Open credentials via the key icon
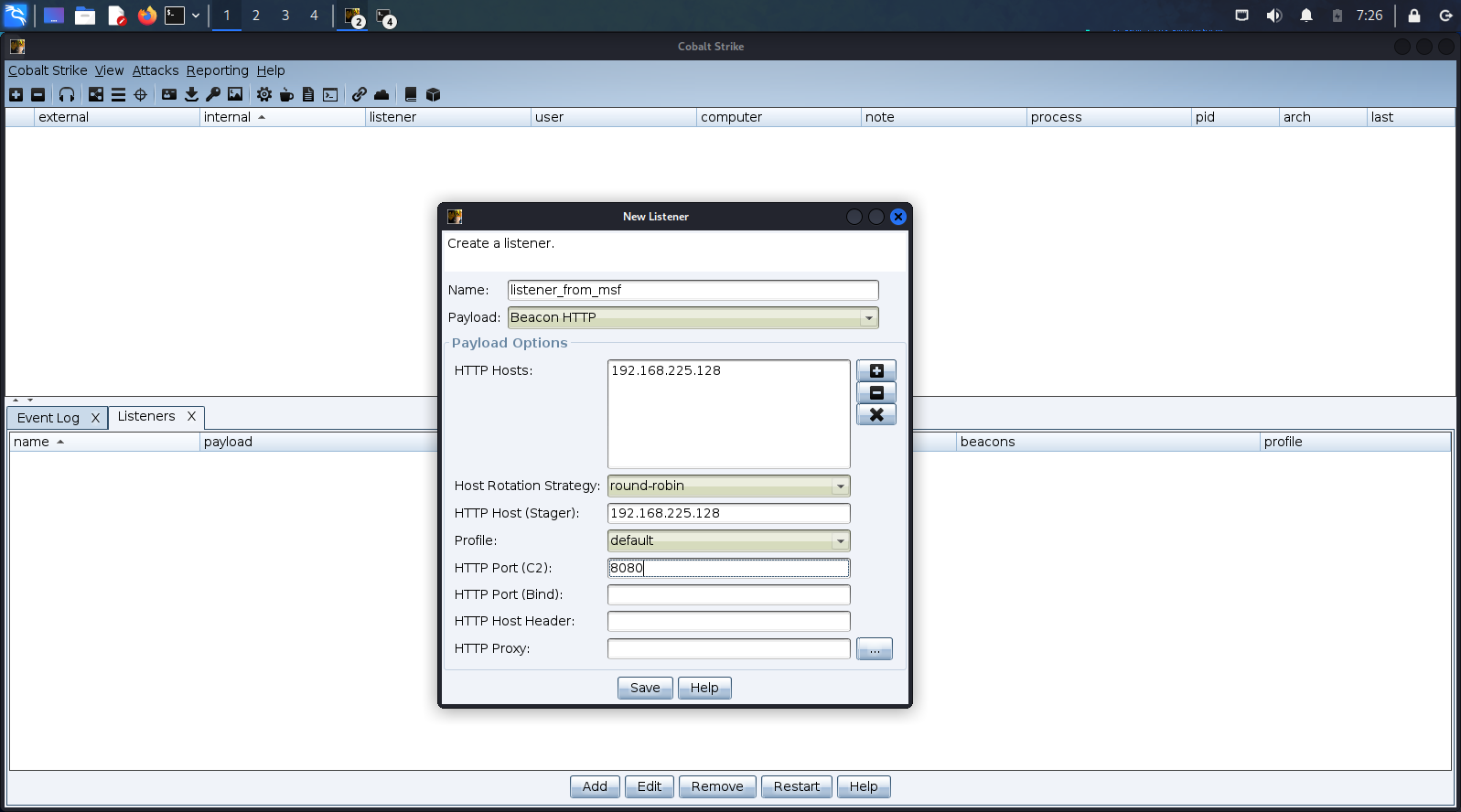Image resolution: width=1461 pixels, height=812 pixels. tap(213, 94)
